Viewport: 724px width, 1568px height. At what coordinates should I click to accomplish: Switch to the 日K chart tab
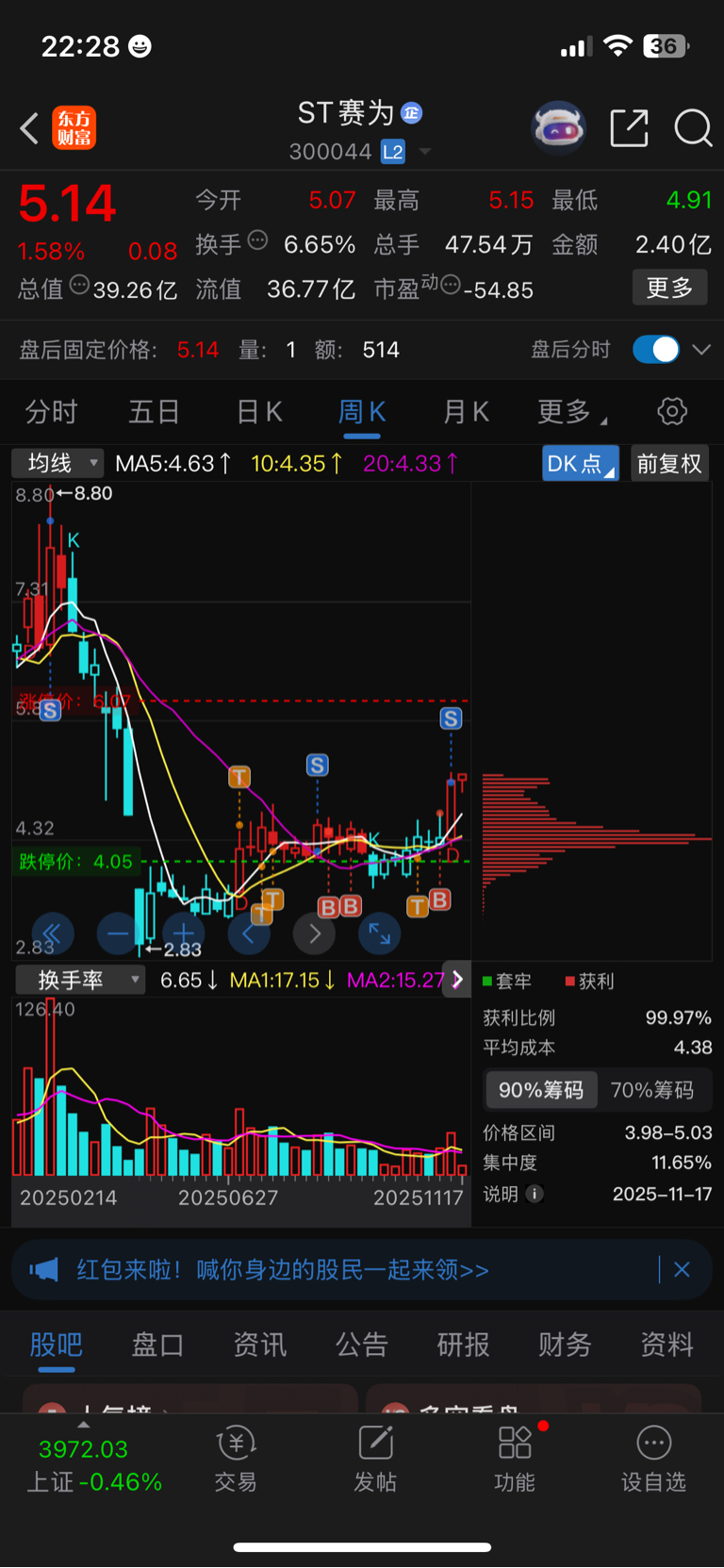pyautogui.click(x=259, y=412)
